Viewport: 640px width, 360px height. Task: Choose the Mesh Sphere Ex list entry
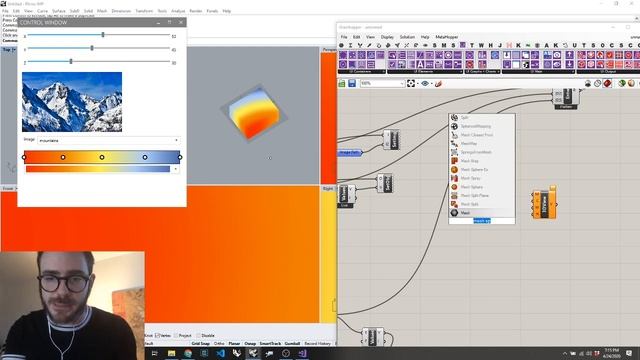(482, 169)
